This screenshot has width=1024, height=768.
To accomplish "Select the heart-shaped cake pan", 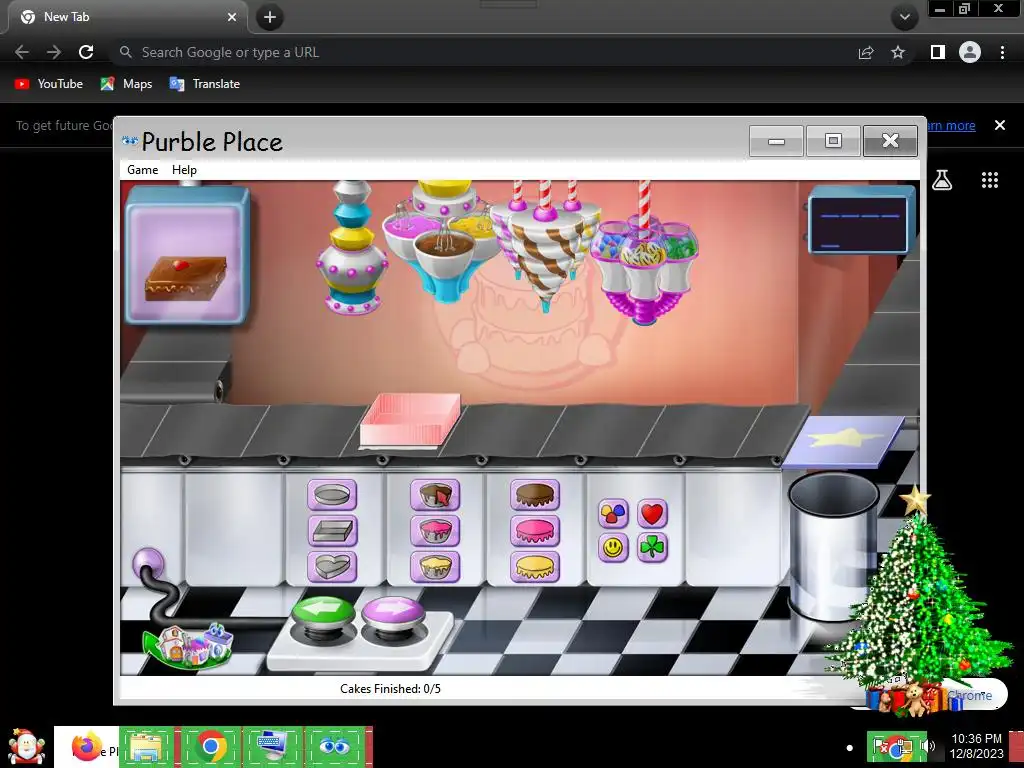I will coord(332,566).
